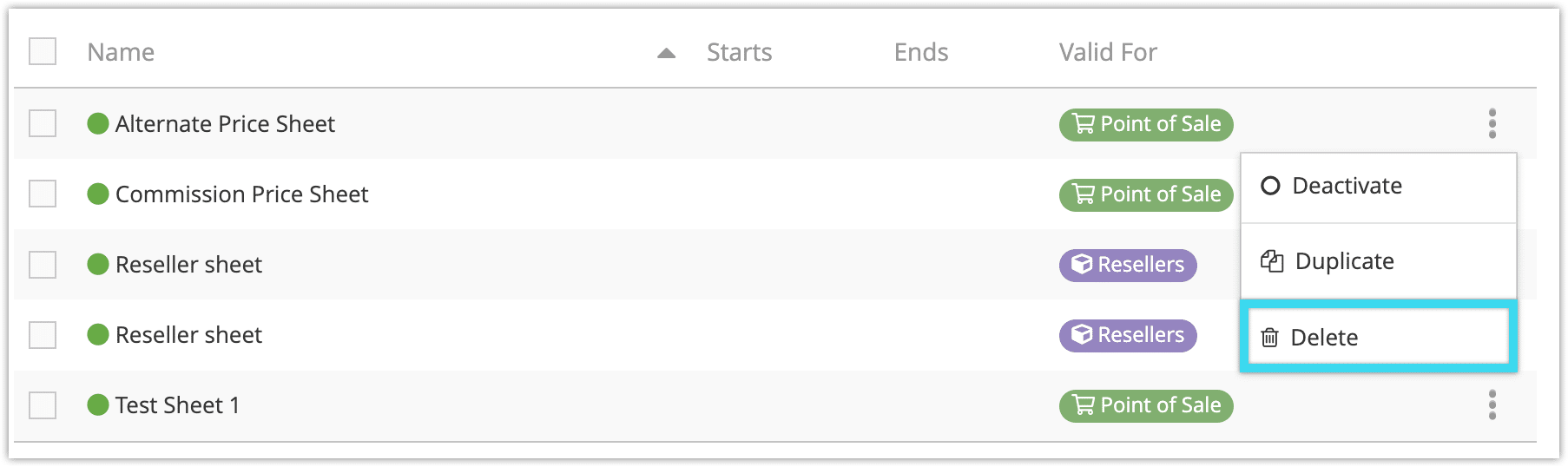Toggle the select-all checkbox in header
The width and height of the screenshot is (1568, 467).
pyautogui.click(x=43, y=52)
